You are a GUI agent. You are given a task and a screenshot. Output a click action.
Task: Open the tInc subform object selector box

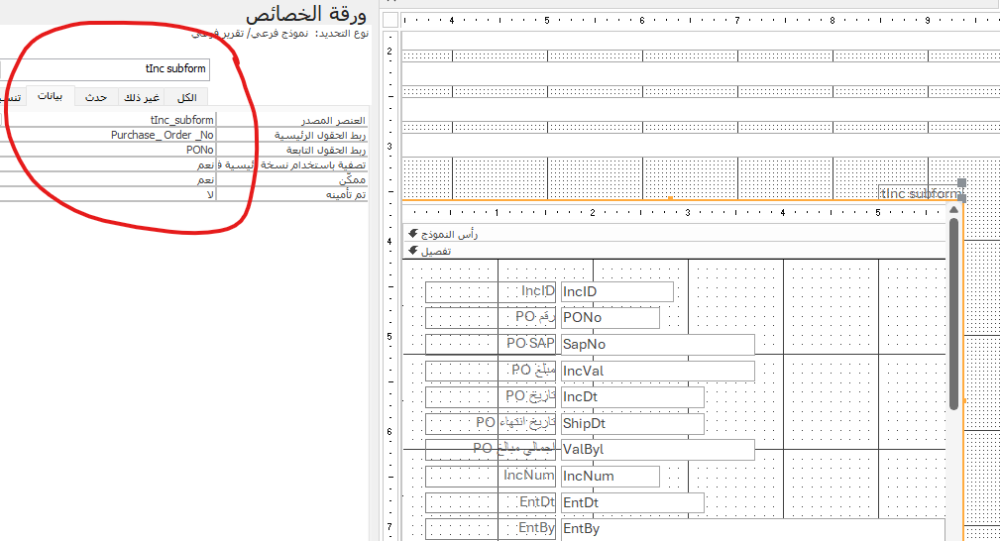click(x=105, y=69)
